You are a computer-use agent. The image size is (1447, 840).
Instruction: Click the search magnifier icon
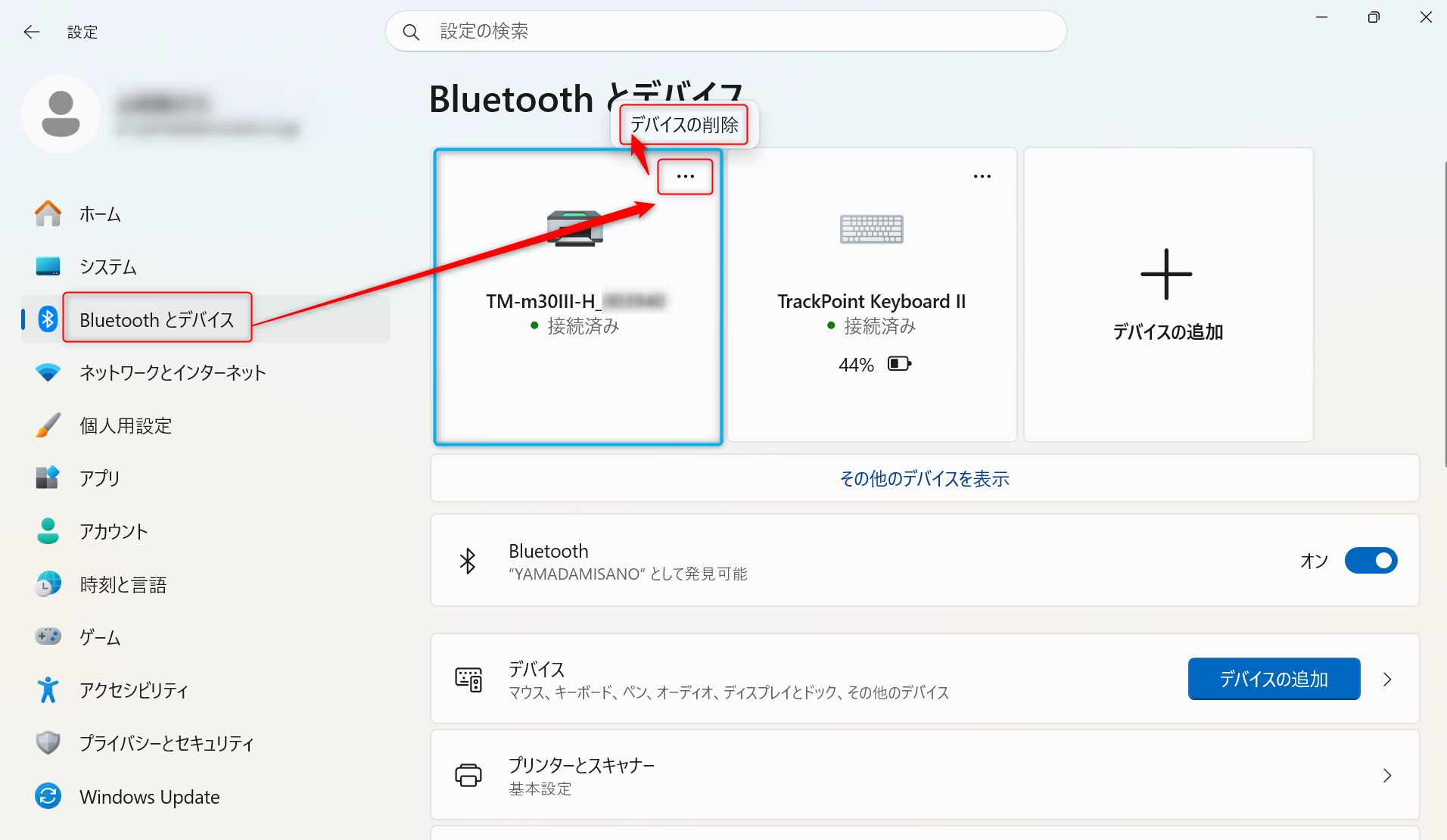tap(411, 32)
